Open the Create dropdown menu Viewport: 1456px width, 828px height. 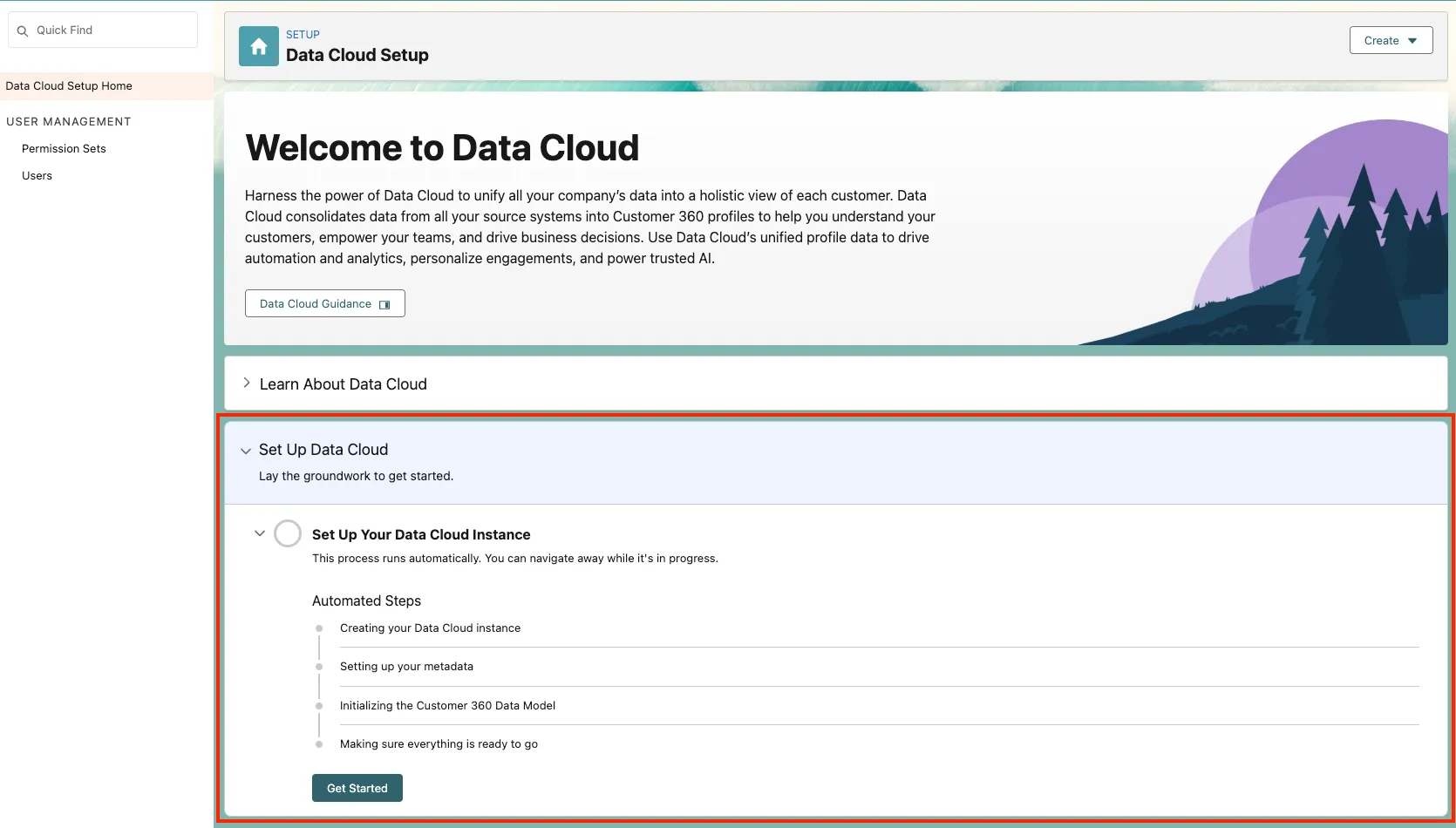click(1391, 41)
